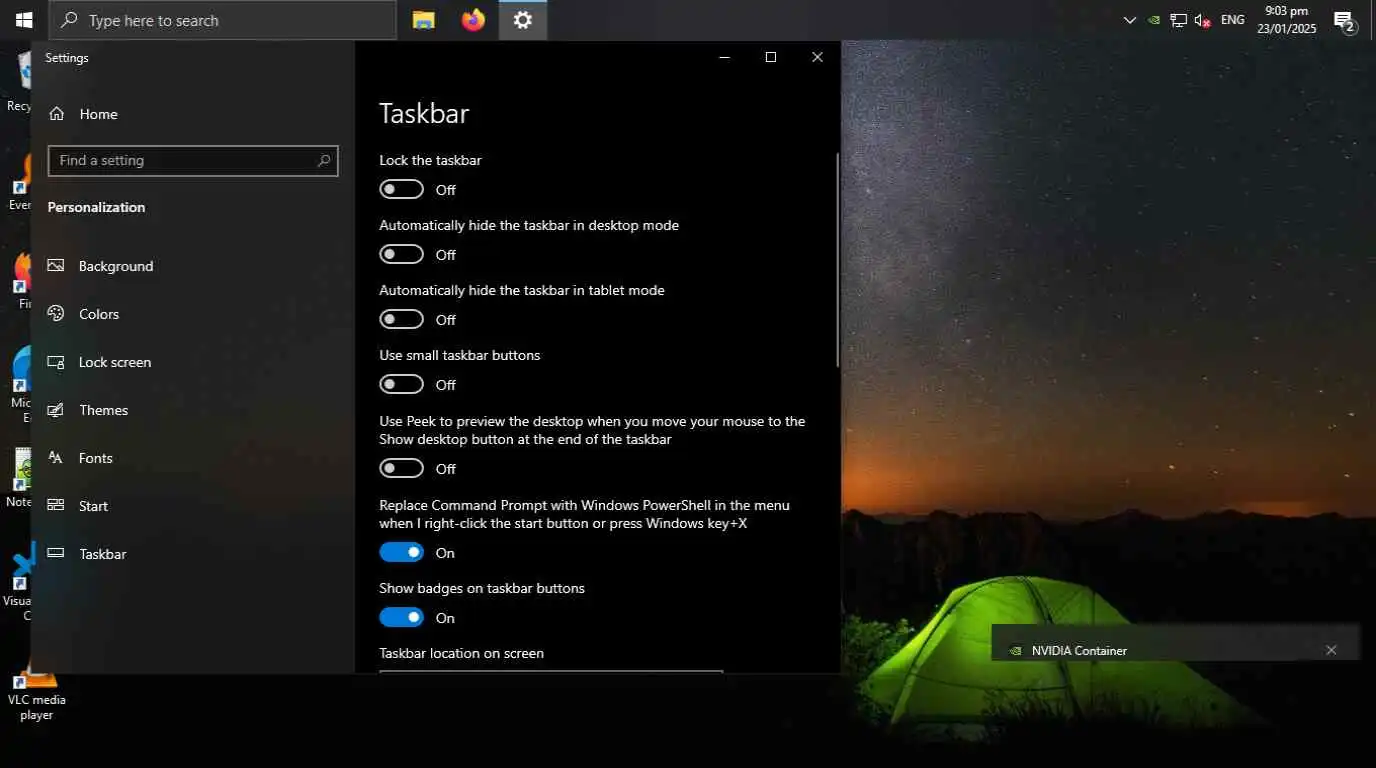
Task: Launch Firefox from the taskbar
Action: (x=473, y=20)
